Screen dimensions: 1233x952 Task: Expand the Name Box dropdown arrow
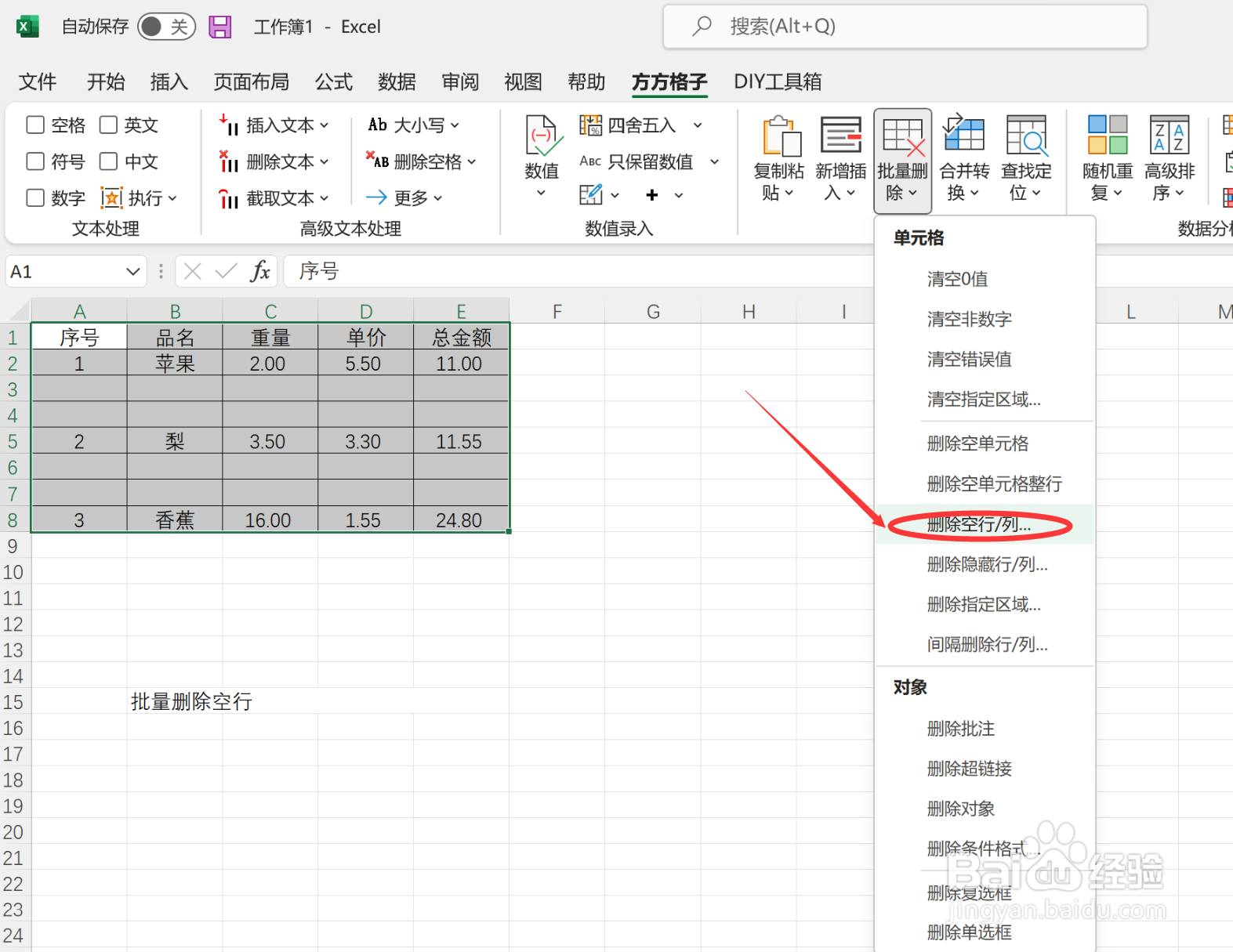[x=132, y=271]
